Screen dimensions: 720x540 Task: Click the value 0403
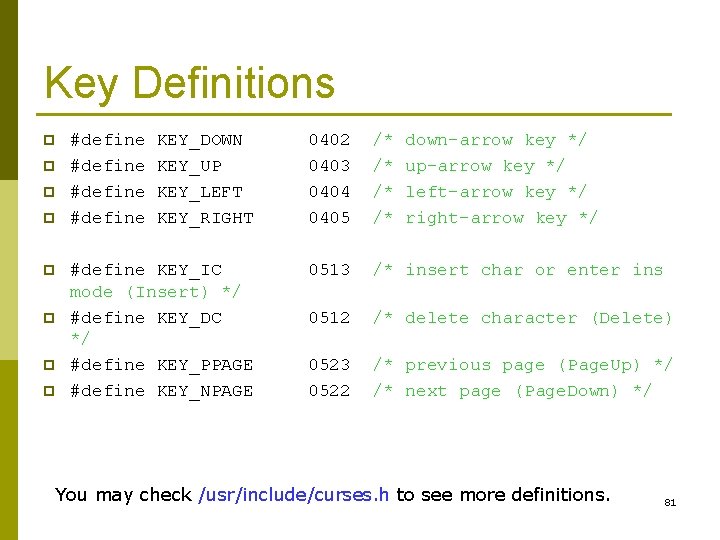[x=329, y=165]
